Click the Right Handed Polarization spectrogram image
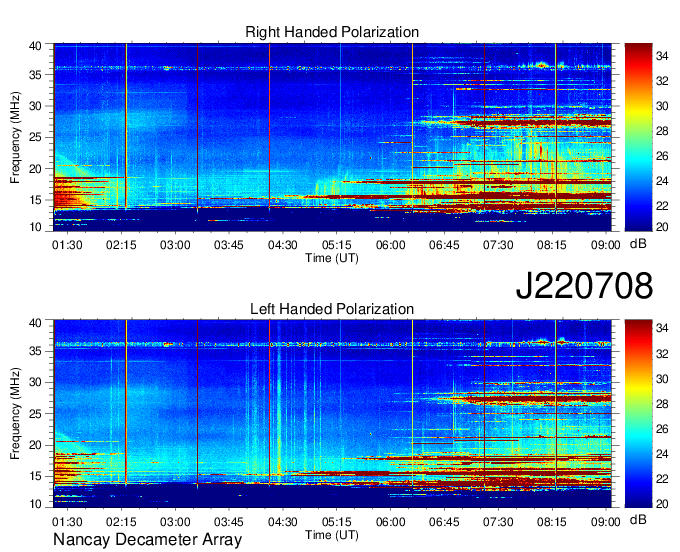 (332, 137)
